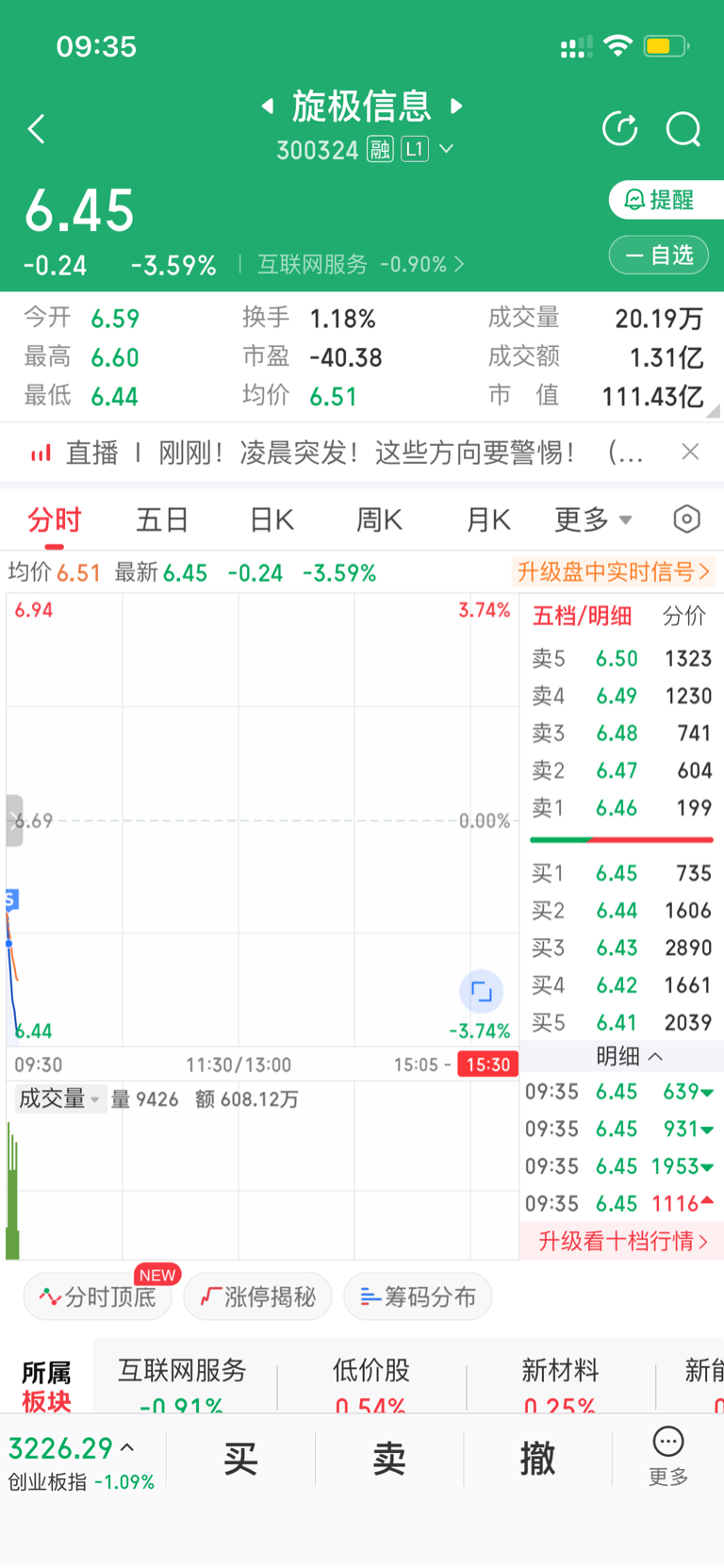Tap the battery status icon
The width and height of the screenshot is (724, 1568).
666,45
